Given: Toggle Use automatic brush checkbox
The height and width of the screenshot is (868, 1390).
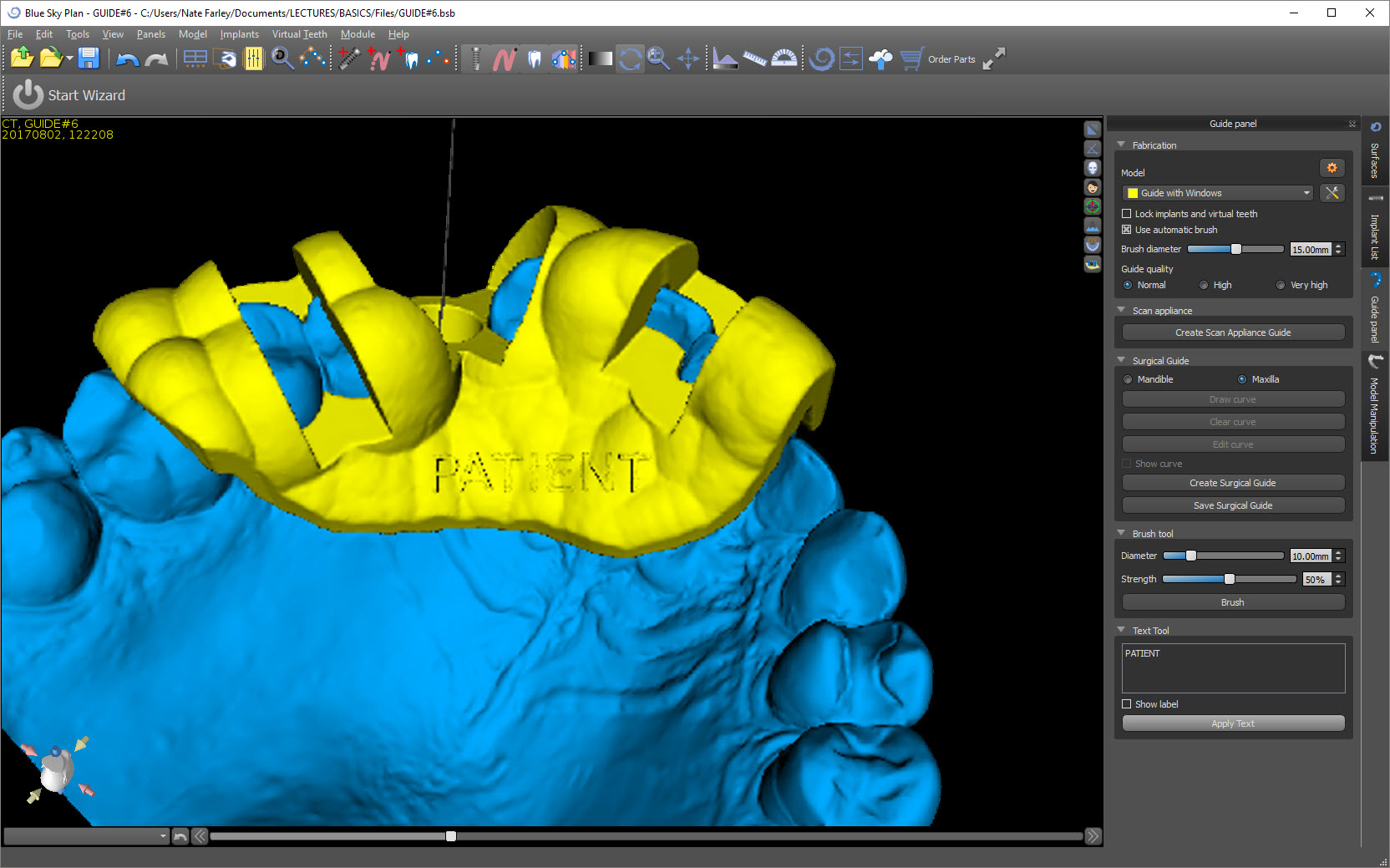Looking at the screenshot, I should point(1126,230).
